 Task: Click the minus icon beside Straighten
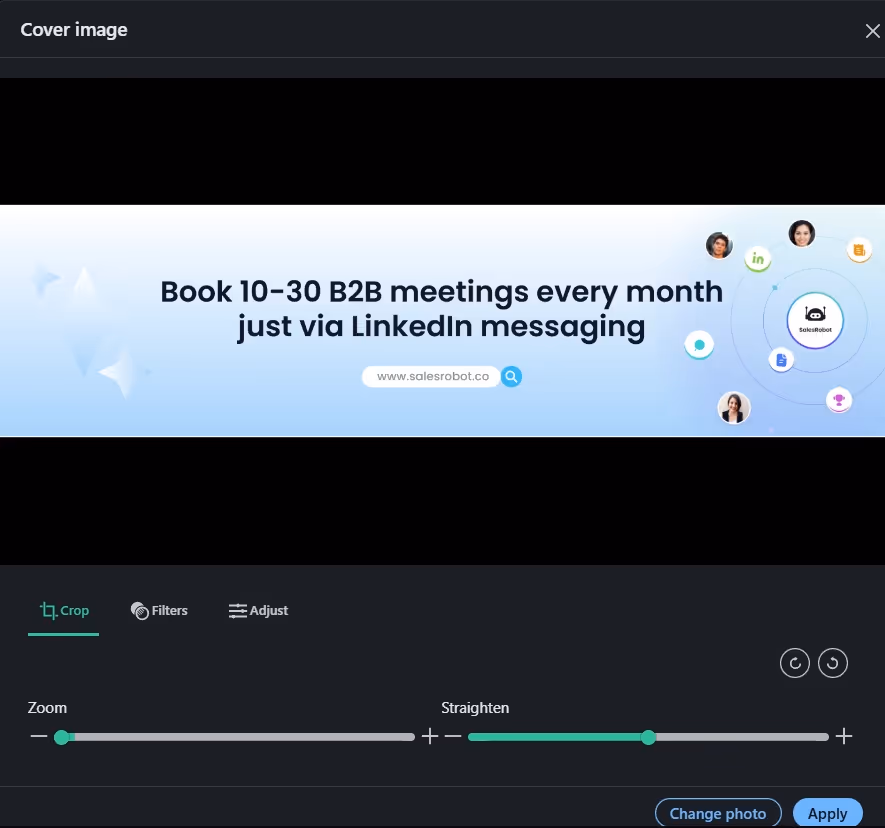(x=453, y=736)
